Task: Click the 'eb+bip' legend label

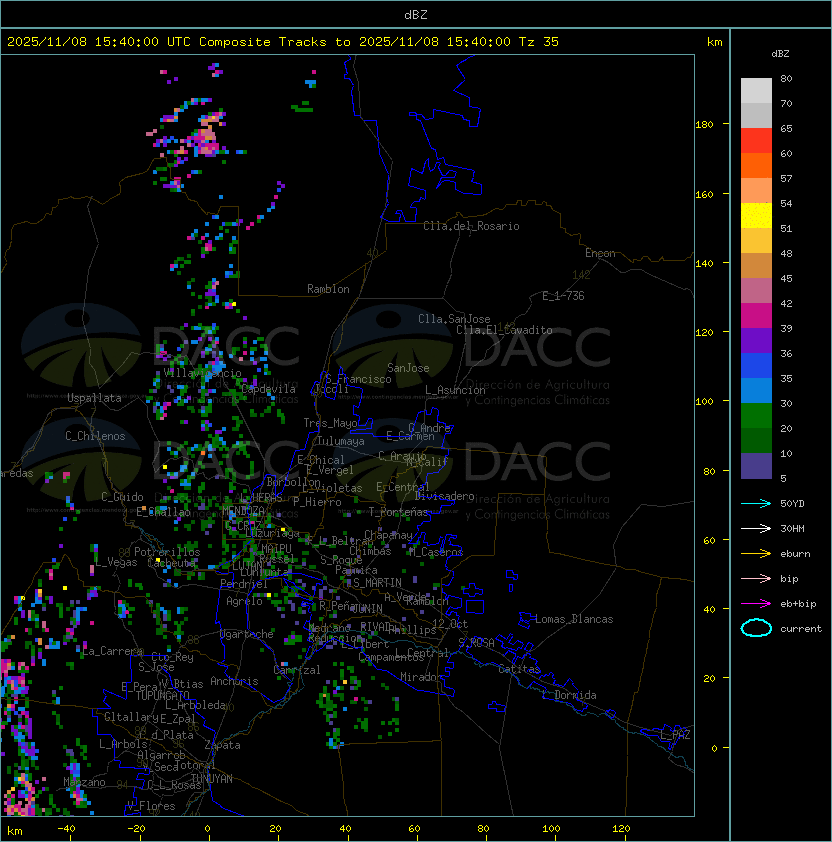Action: coord(798,604)
